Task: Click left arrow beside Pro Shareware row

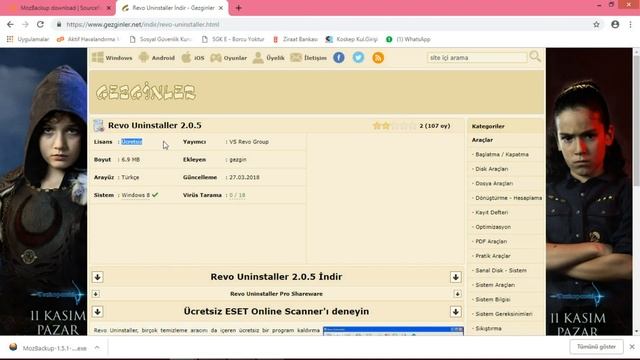Action: pyautogui.click(x=96, y=294)
